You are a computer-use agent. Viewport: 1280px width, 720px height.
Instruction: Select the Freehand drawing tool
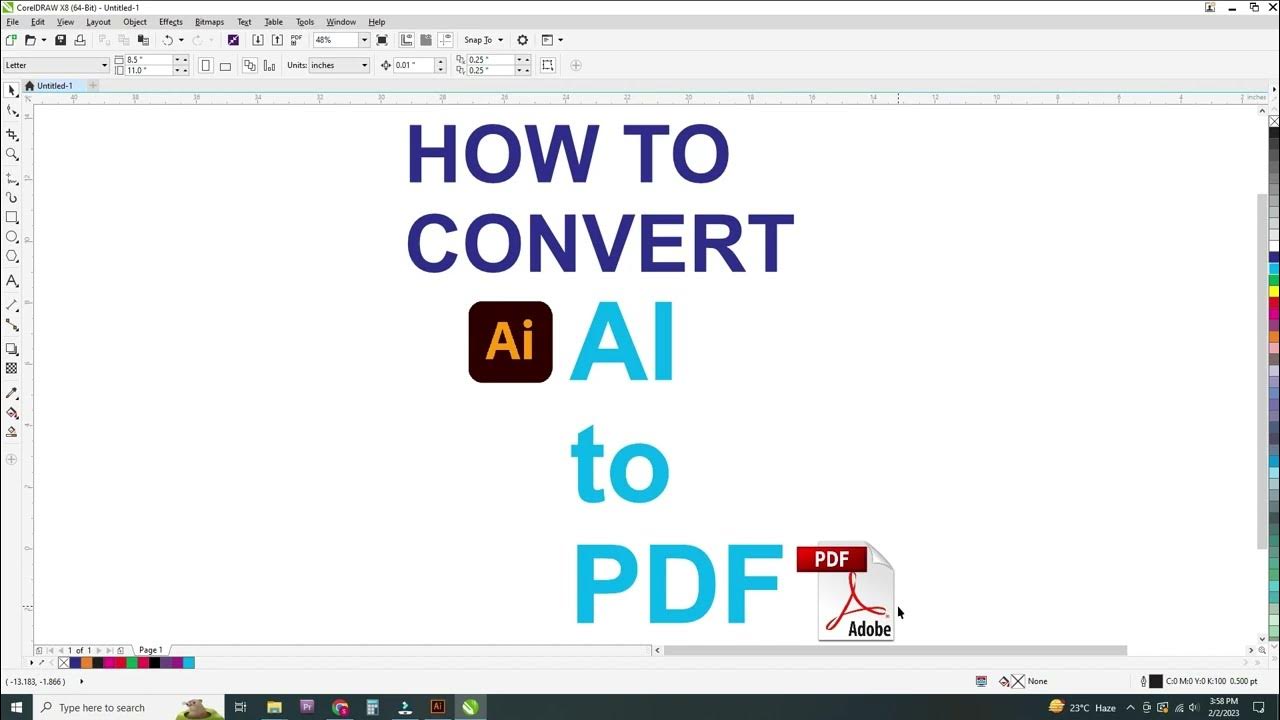point(12,178)
